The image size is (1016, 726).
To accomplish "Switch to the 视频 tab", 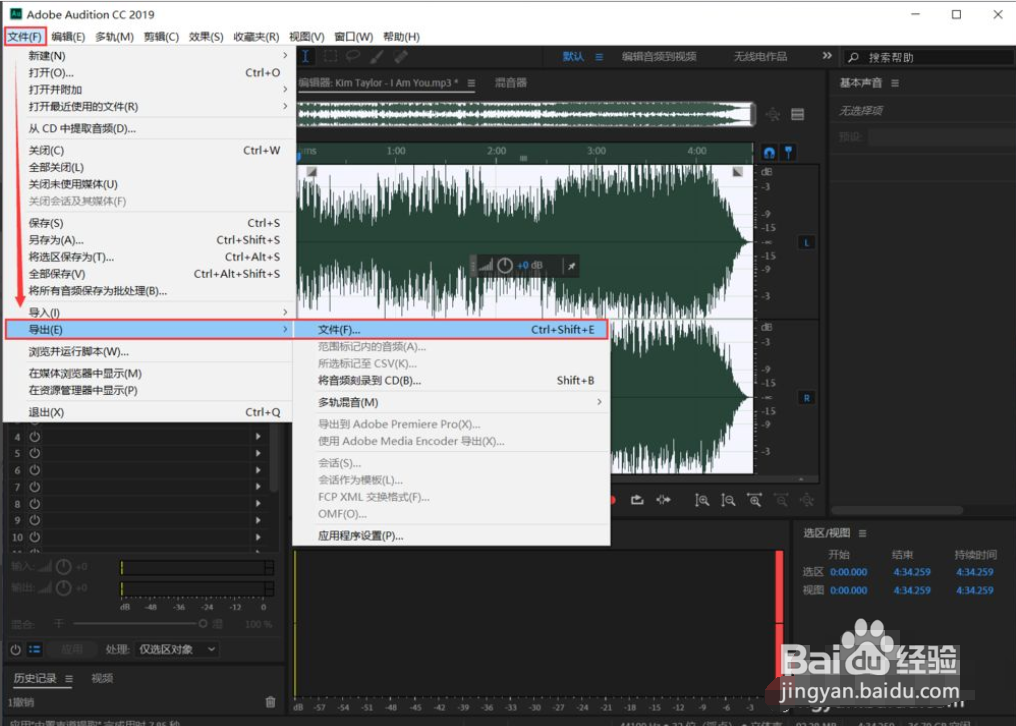I will point(102,679).
